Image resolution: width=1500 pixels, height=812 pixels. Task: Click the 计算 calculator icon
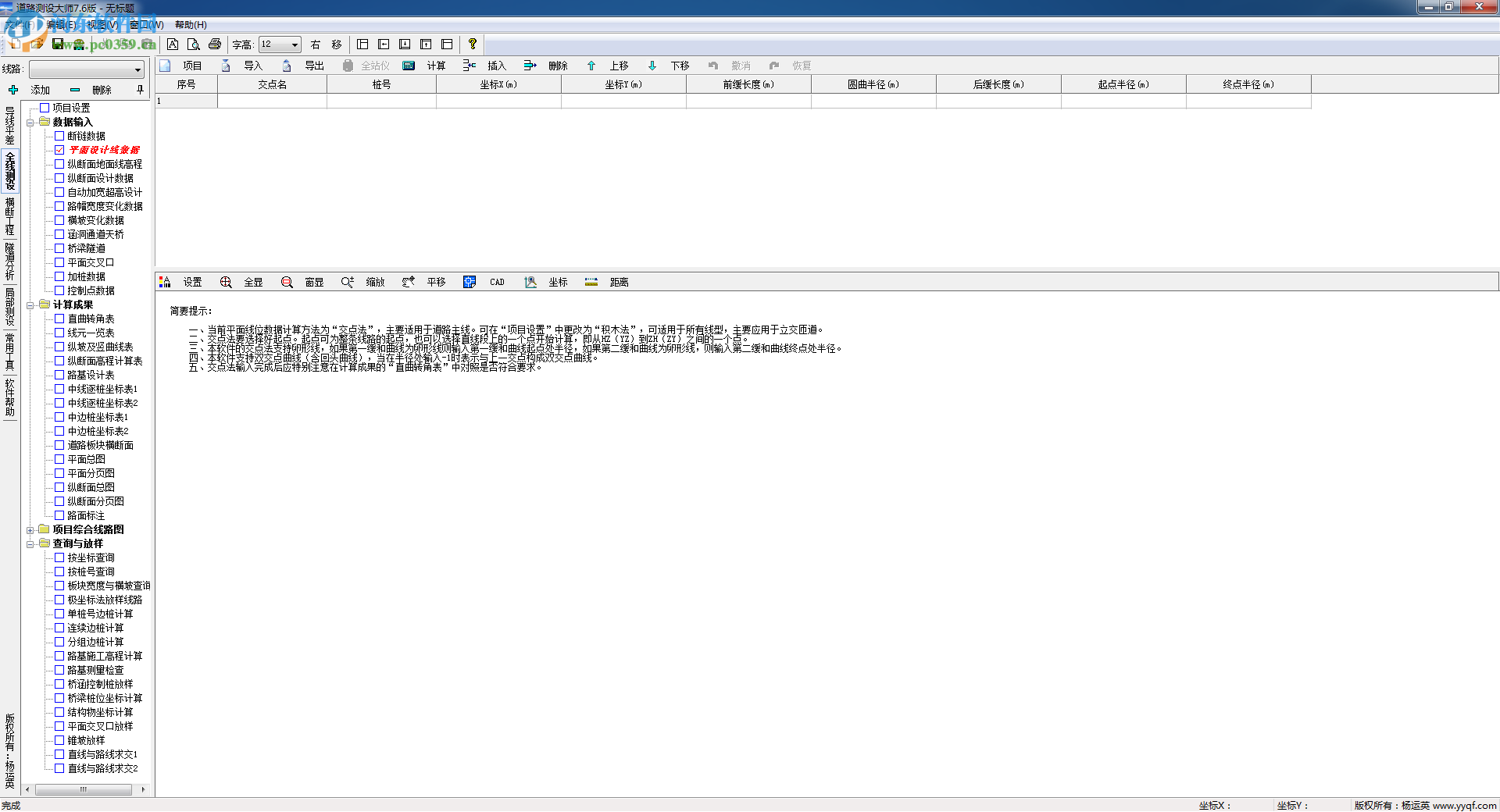pyautogui.click(x=409, y=66)
